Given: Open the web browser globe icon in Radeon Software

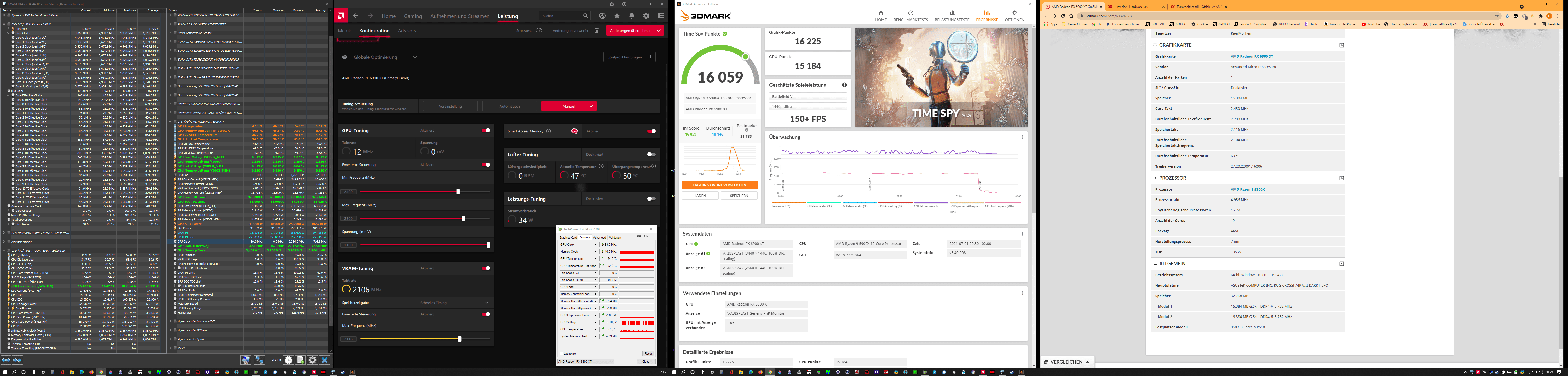Looking at the screenshot, I should [603, 16].
